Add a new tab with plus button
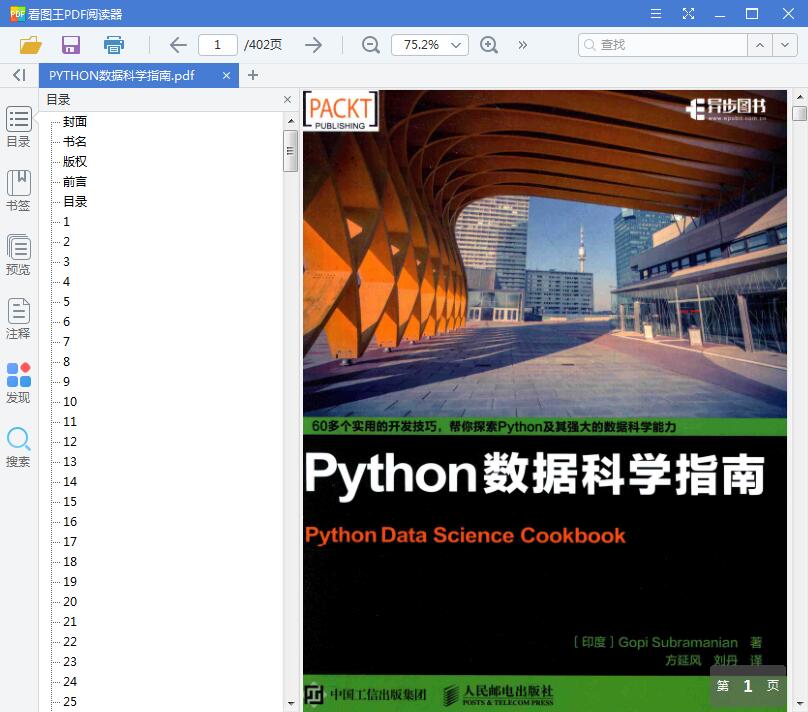The image size is (808, 712). (x=252, y=76)
